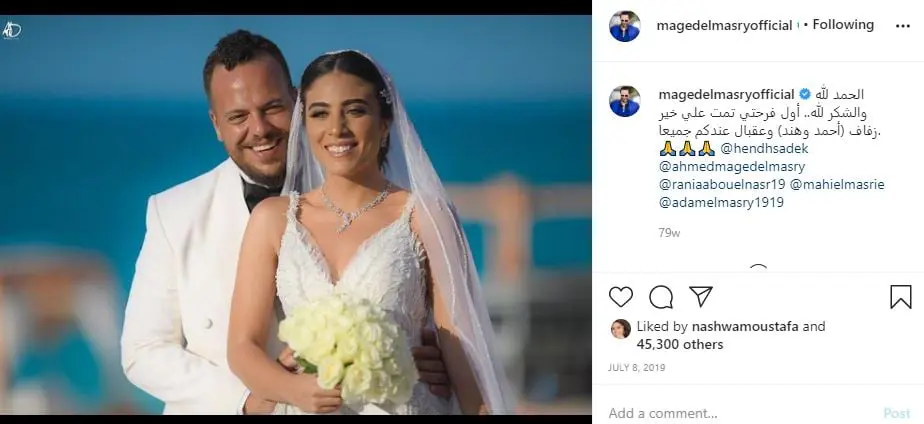Focus the Add a comment field
924x424 pixels.
point(740,413)
